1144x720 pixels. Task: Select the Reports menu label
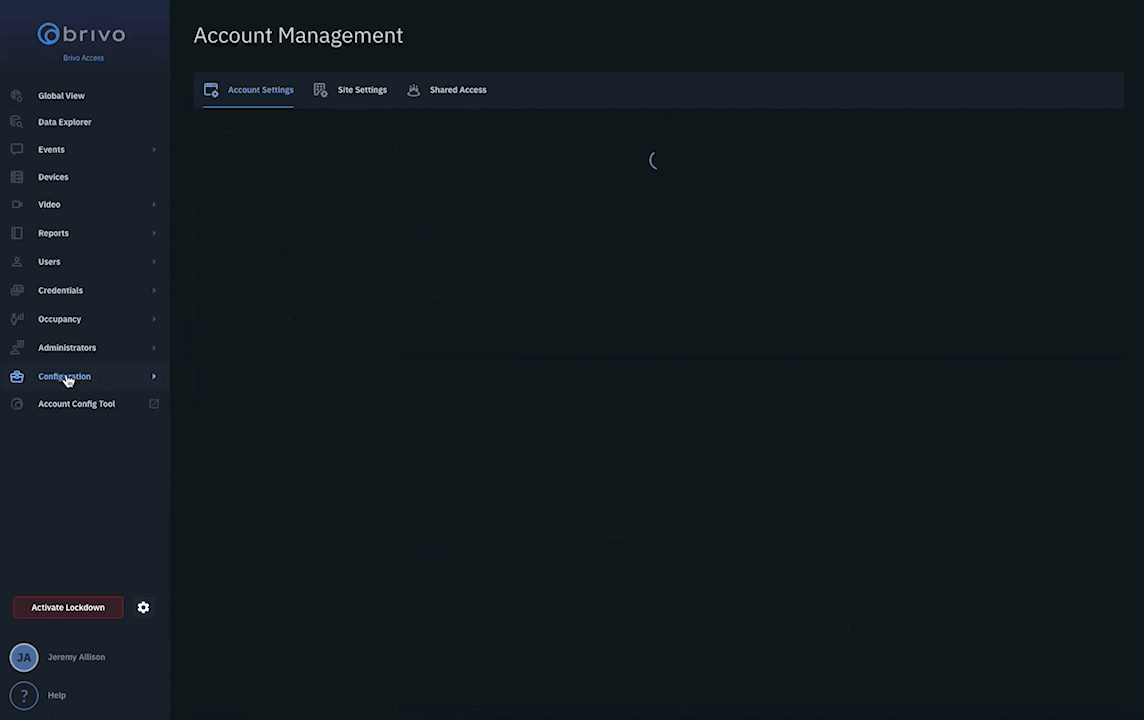[53, 233]
